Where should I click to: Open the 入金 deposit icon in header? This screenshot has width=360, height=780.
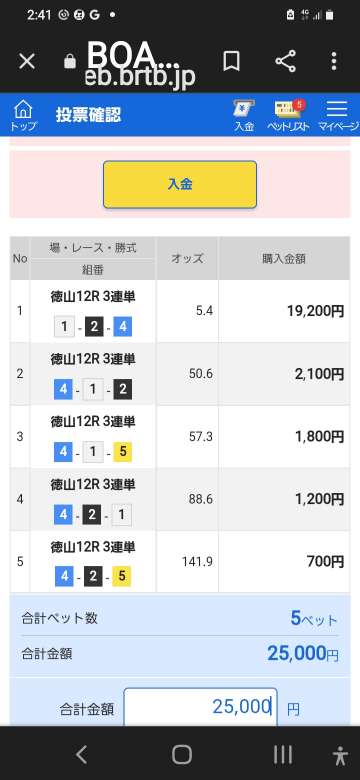[244, 115]
